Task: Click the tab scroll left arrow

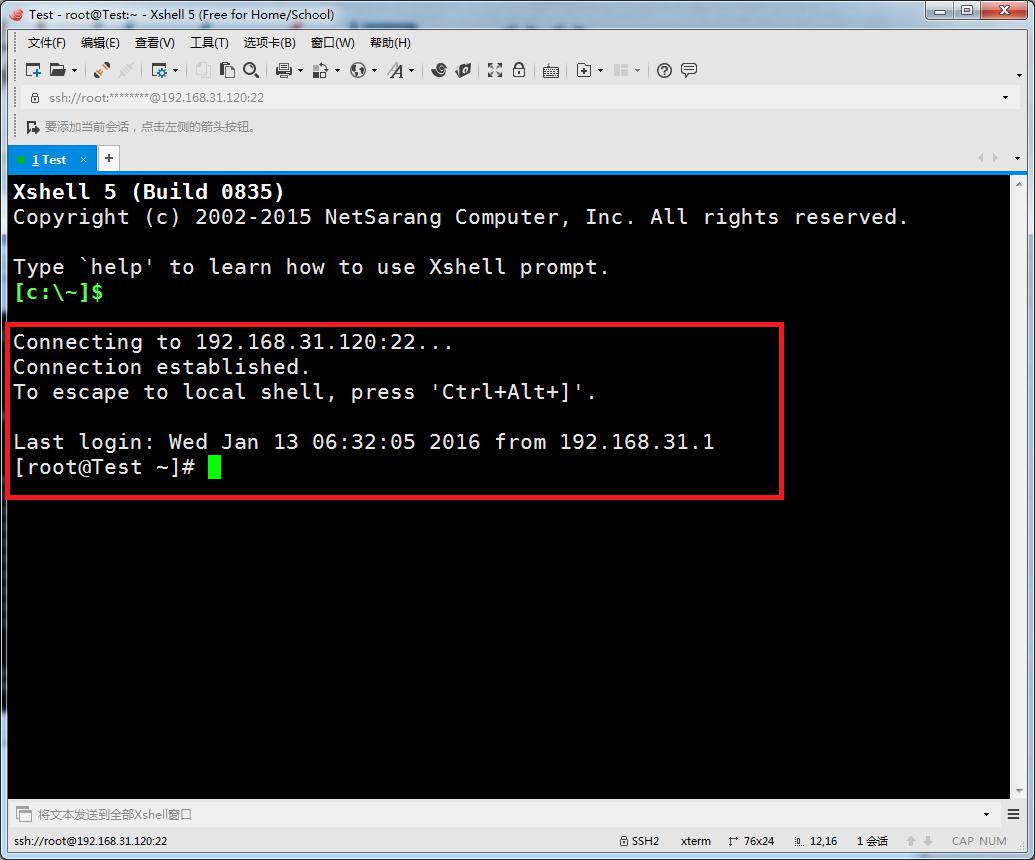Action: tap(980, 158)
